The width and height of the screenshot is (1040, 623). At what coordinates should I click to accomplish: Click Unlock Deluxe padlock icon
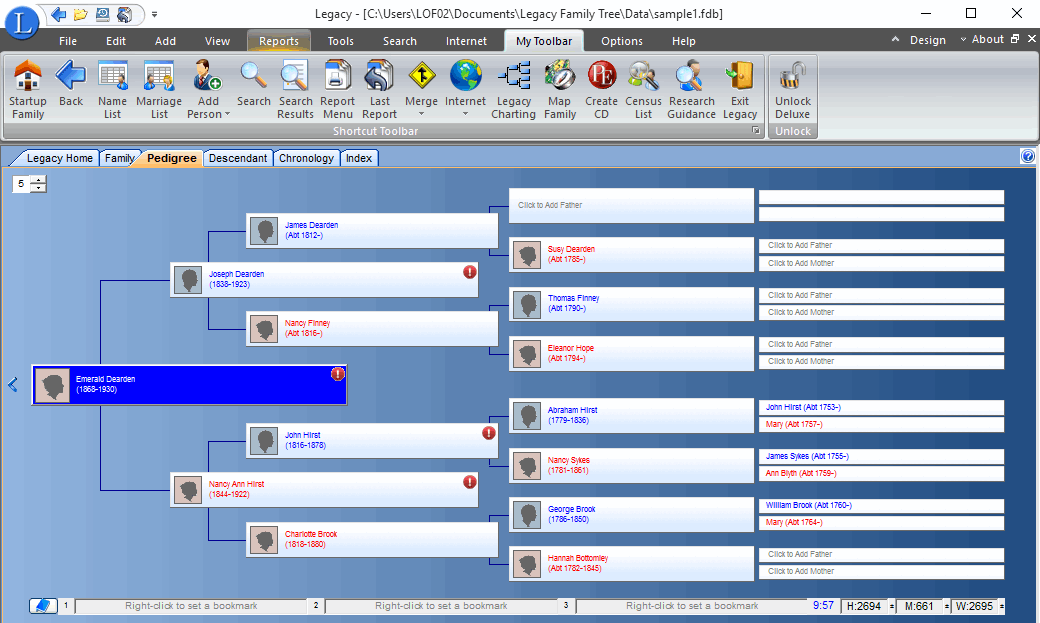[x=793, y=76]
